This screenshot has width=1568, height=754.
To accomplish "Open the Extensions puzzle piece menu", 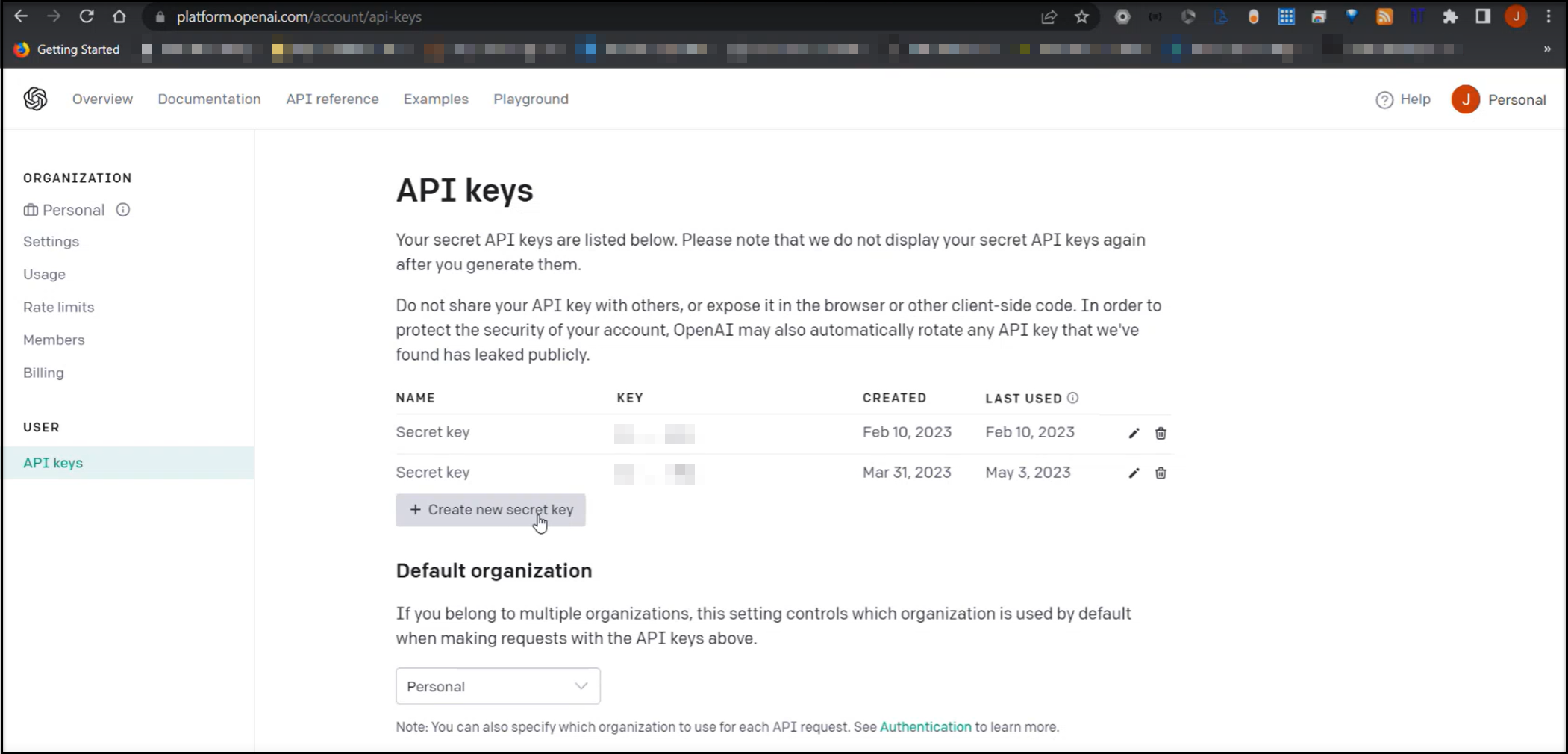I will (1450, 16).
